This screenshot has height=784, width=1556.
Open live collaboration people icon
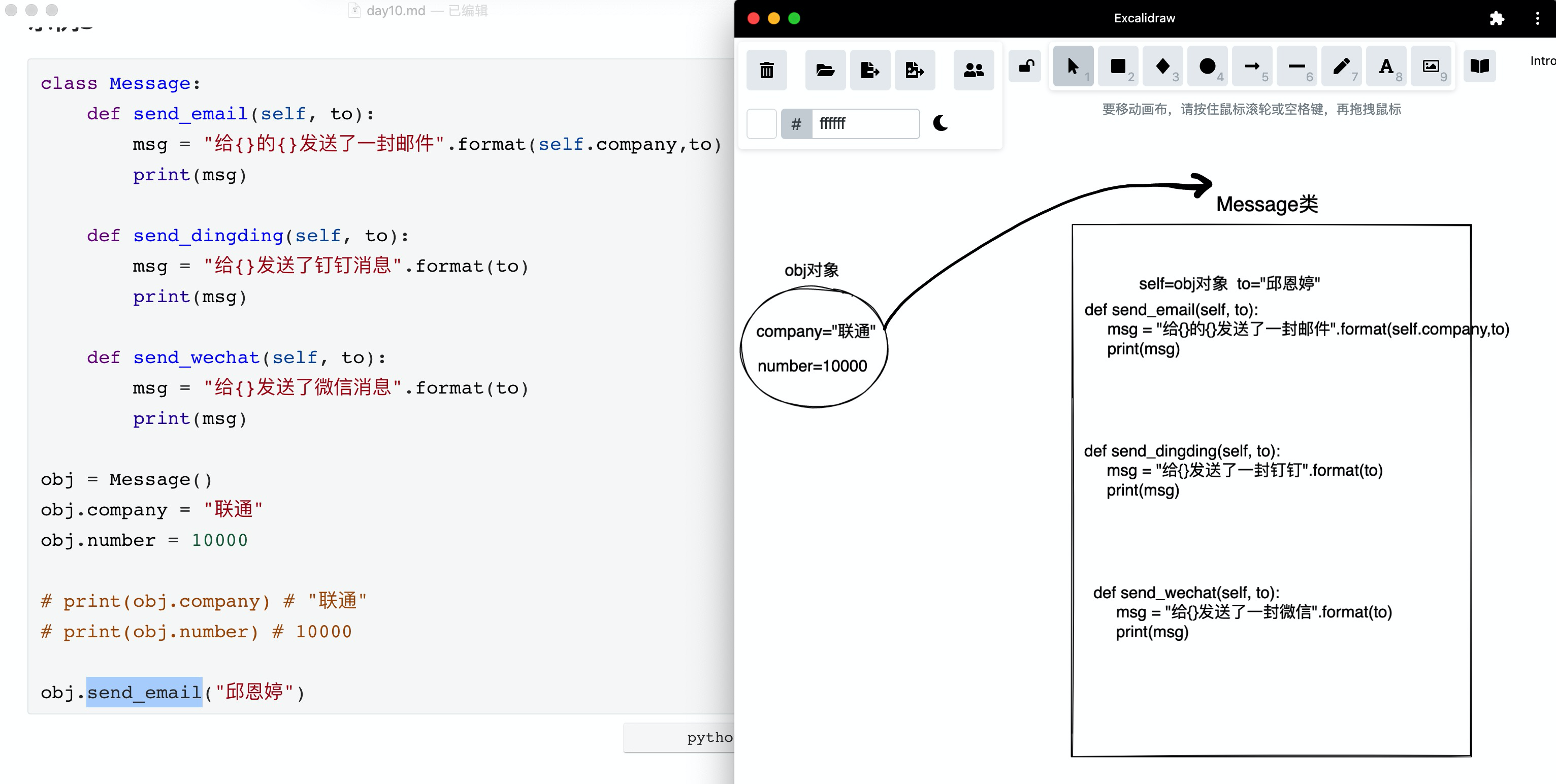click(973, 70)
